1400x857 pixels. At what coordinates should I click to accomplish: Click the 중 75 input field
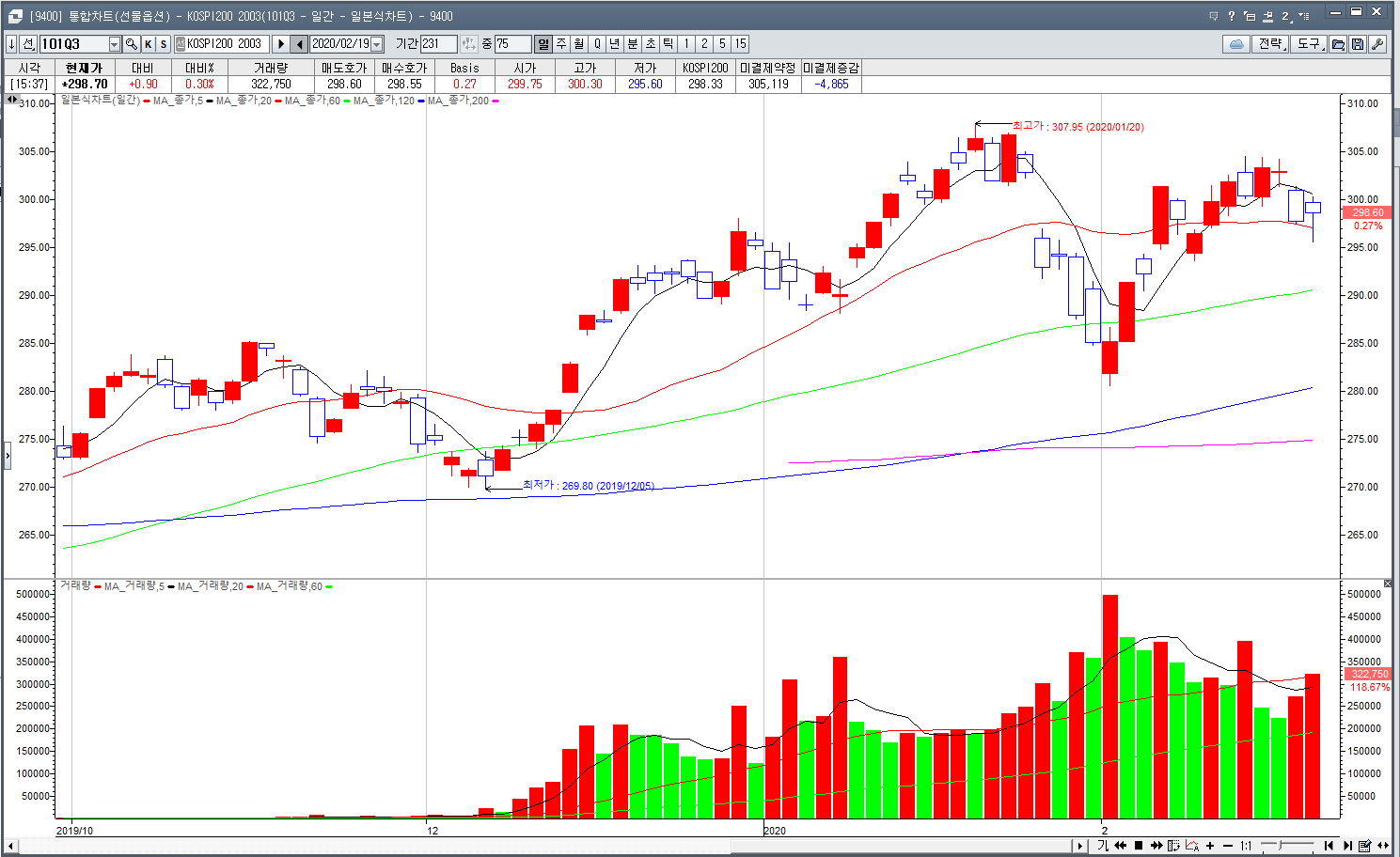tap(512, 44)
